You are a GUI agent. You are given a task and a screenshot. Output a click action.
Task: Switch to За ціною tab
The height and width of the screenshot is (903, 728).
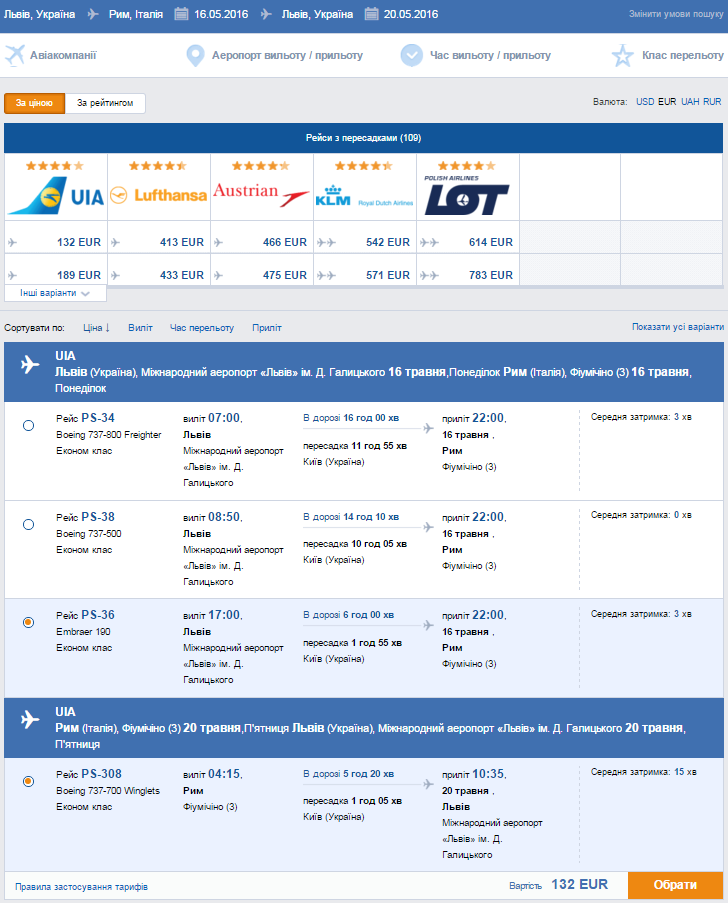35,103
